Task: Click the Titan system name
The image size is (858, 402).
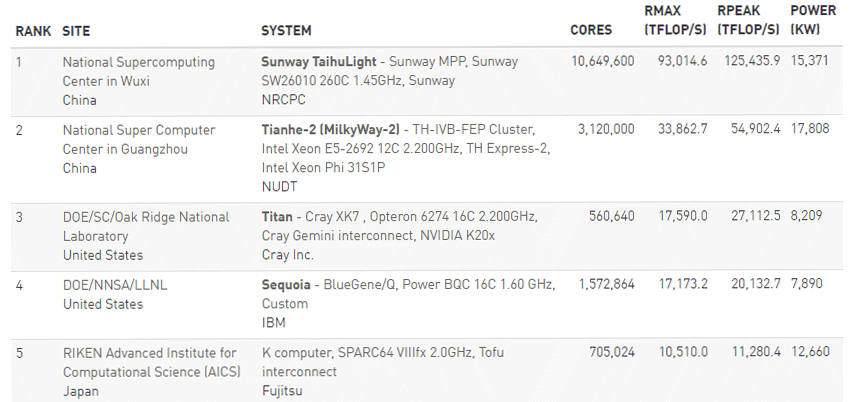Action: pos(277,217)
